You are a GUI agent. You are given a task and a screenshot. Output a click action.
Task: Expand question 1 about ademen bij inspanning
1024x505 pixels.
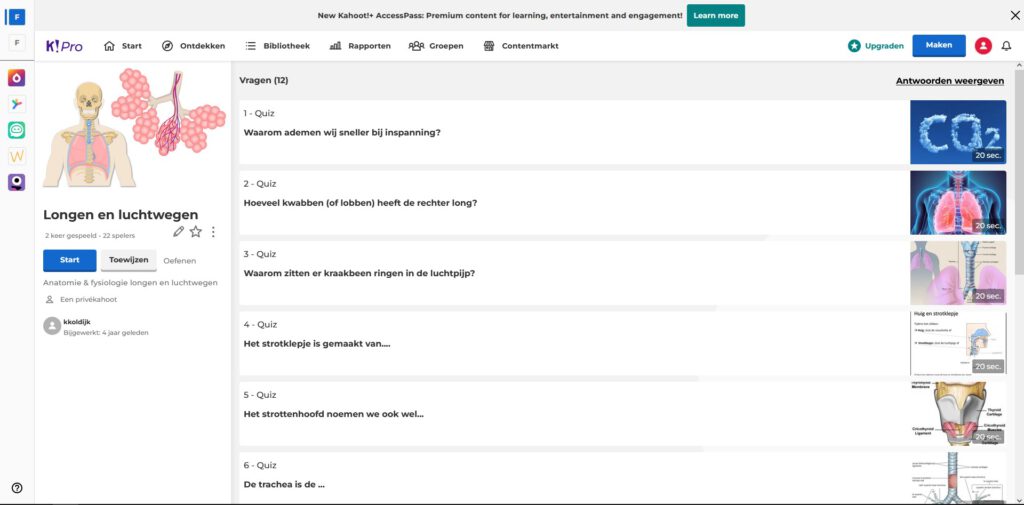572,132
